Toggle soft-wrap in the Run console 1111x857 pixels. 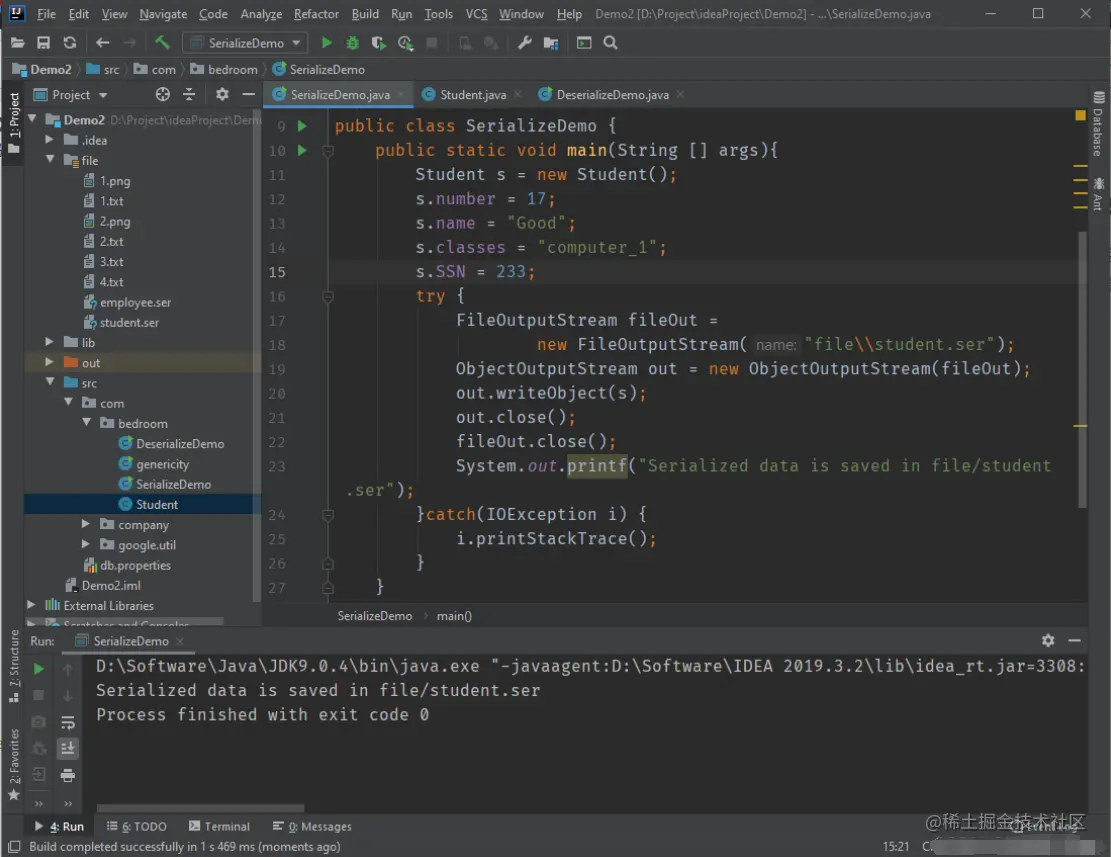pos(68,722)
